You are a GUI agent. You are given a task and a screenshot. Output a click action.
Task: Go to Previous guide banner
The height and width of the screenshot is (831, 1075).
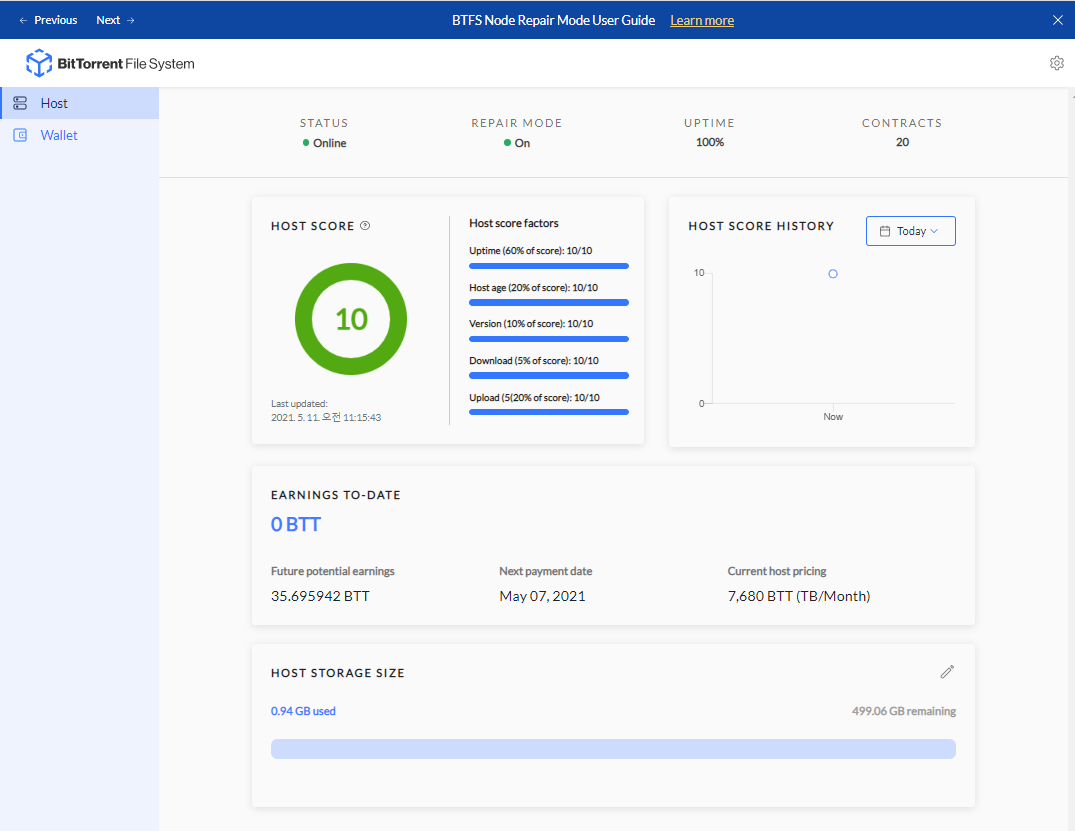pyautogui.click(x=48, y=20)
